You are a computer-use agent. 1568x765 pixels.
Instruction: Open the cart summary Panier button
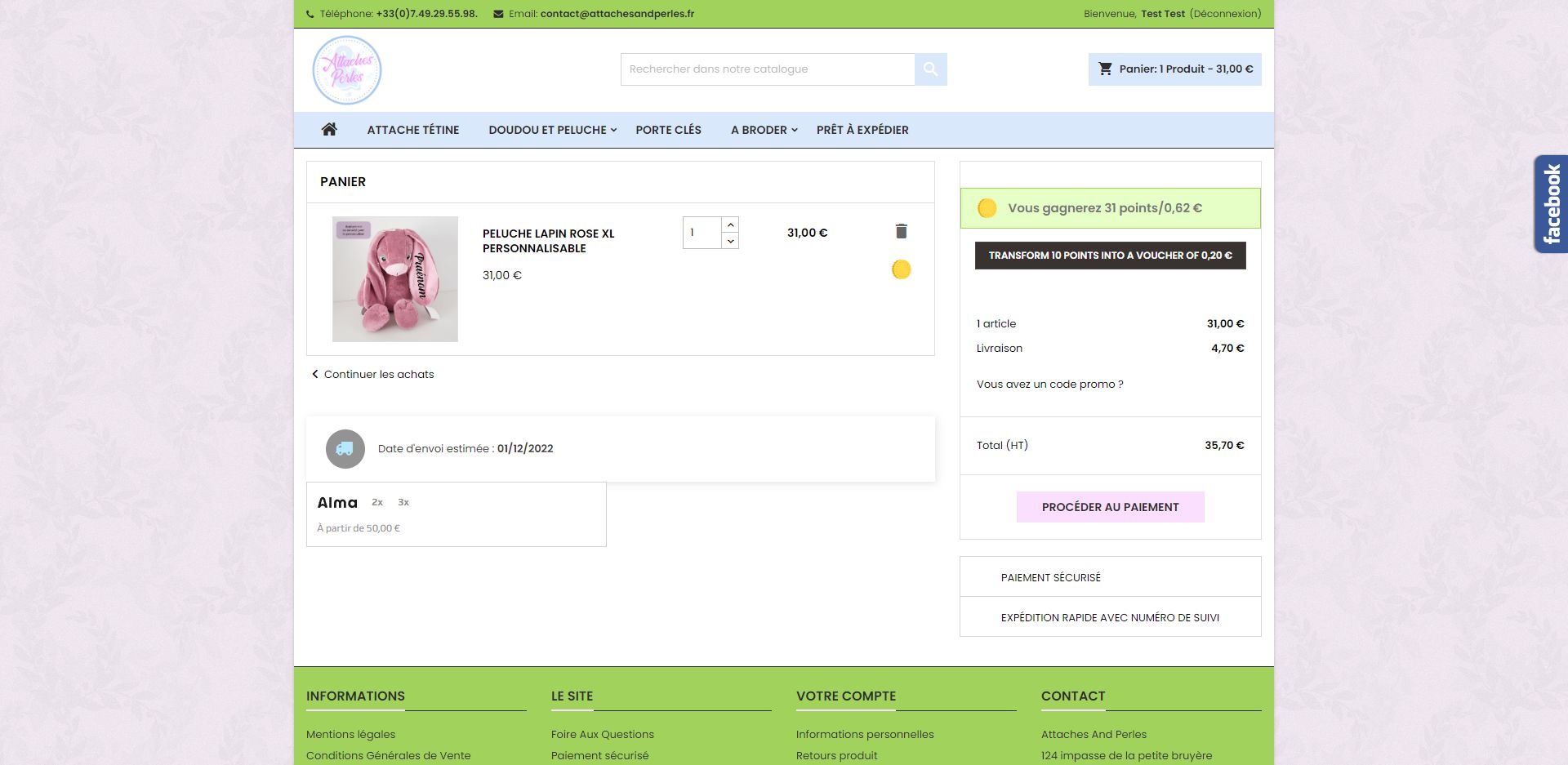coord(1175,69)
